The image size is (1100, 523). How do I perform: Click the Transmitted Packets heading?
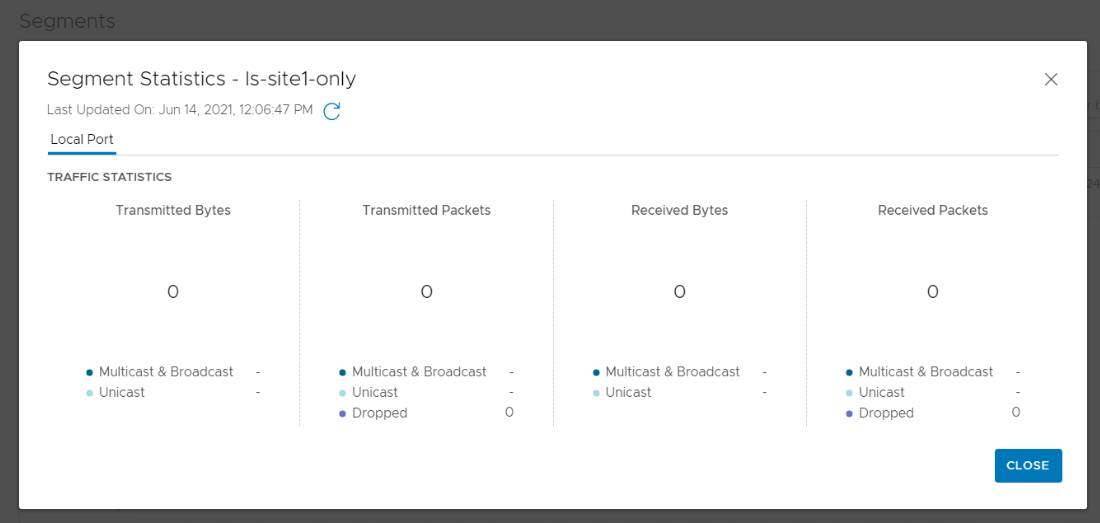(426, 211)
